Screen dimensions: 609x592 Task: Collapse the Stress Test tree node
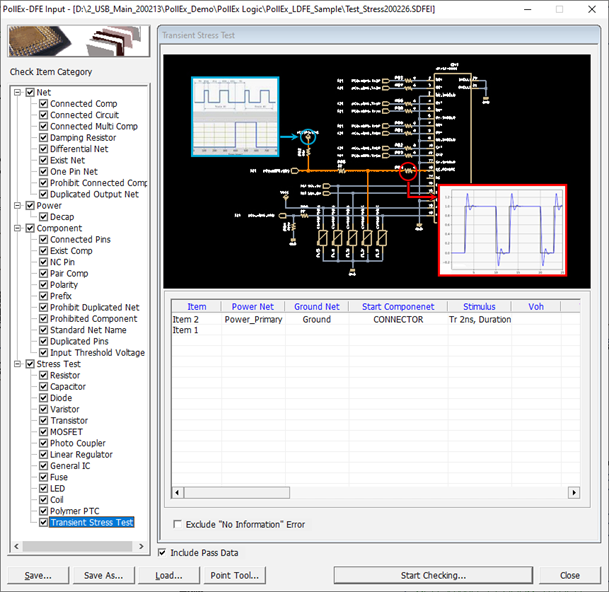click(x=18, y=364)
